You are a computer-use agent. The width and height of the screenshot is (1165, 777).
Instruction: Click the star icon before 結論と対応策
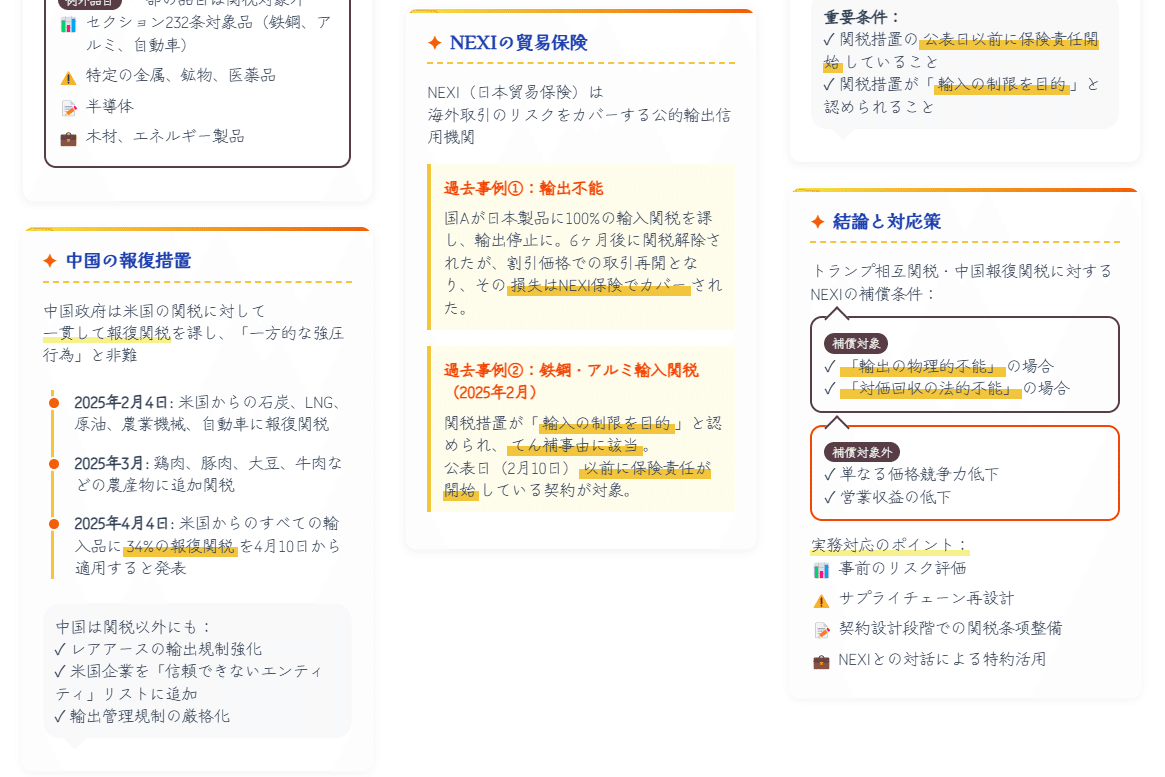[x=818, y=221]
